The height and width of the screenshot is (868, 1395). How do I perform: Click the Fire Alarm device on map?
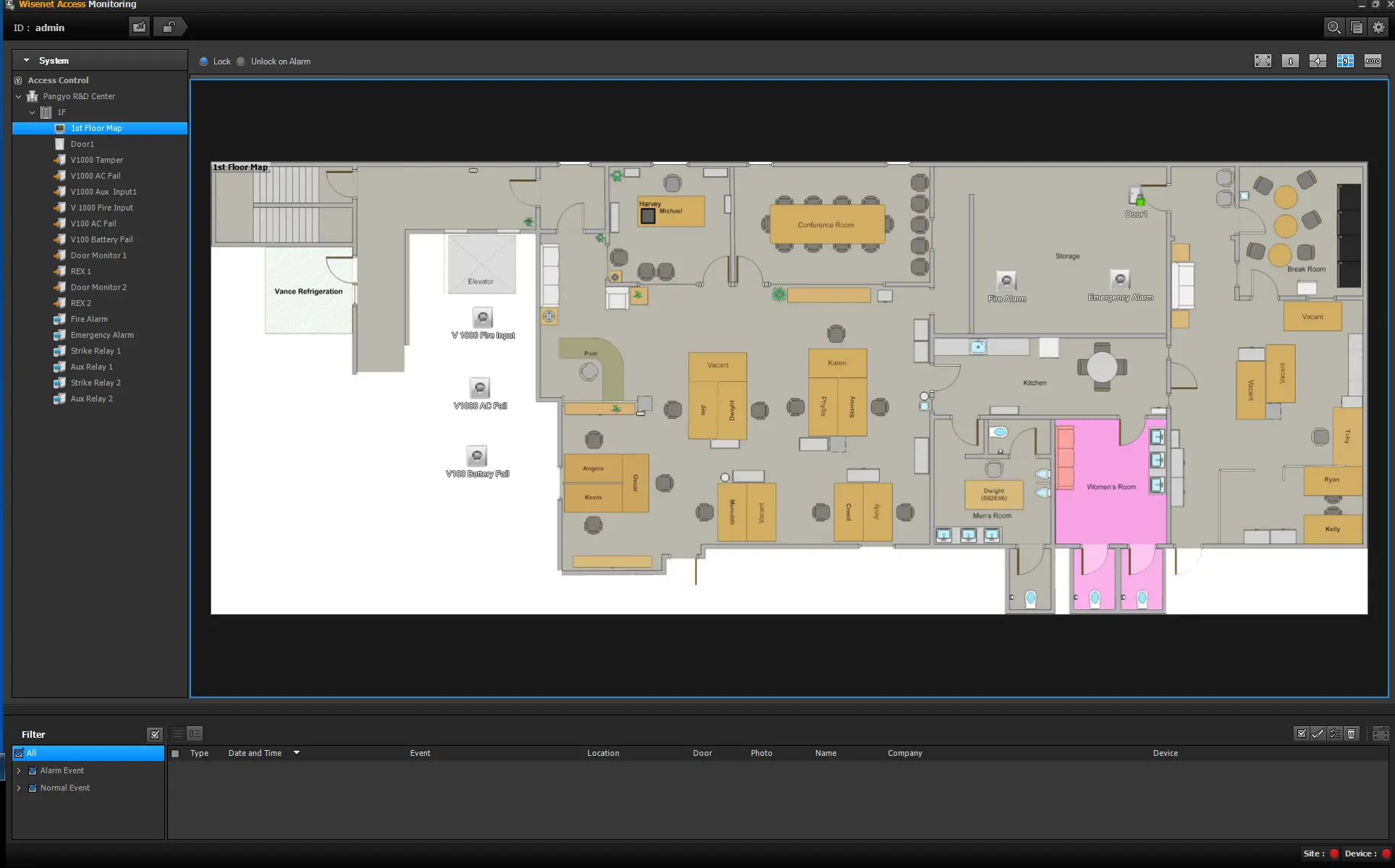point(1006,281)
